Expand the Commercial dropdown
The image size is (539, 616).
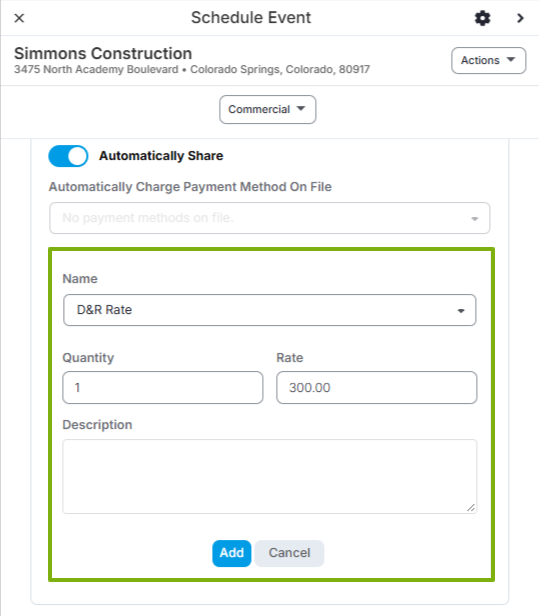(x=268, y=109)
